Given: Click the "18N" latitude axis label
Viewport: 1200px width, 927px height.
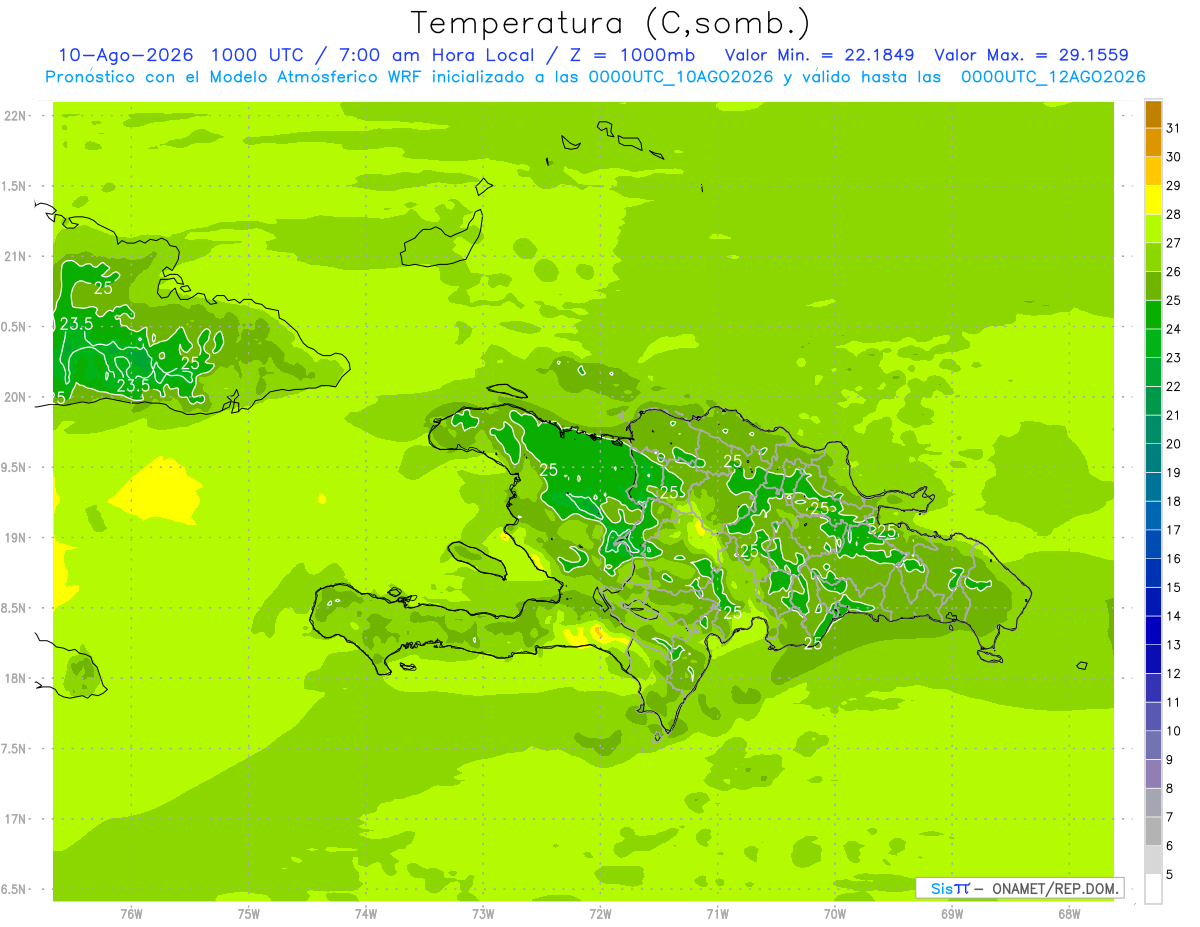Looking at the screenshot, I should click(14, 678).
